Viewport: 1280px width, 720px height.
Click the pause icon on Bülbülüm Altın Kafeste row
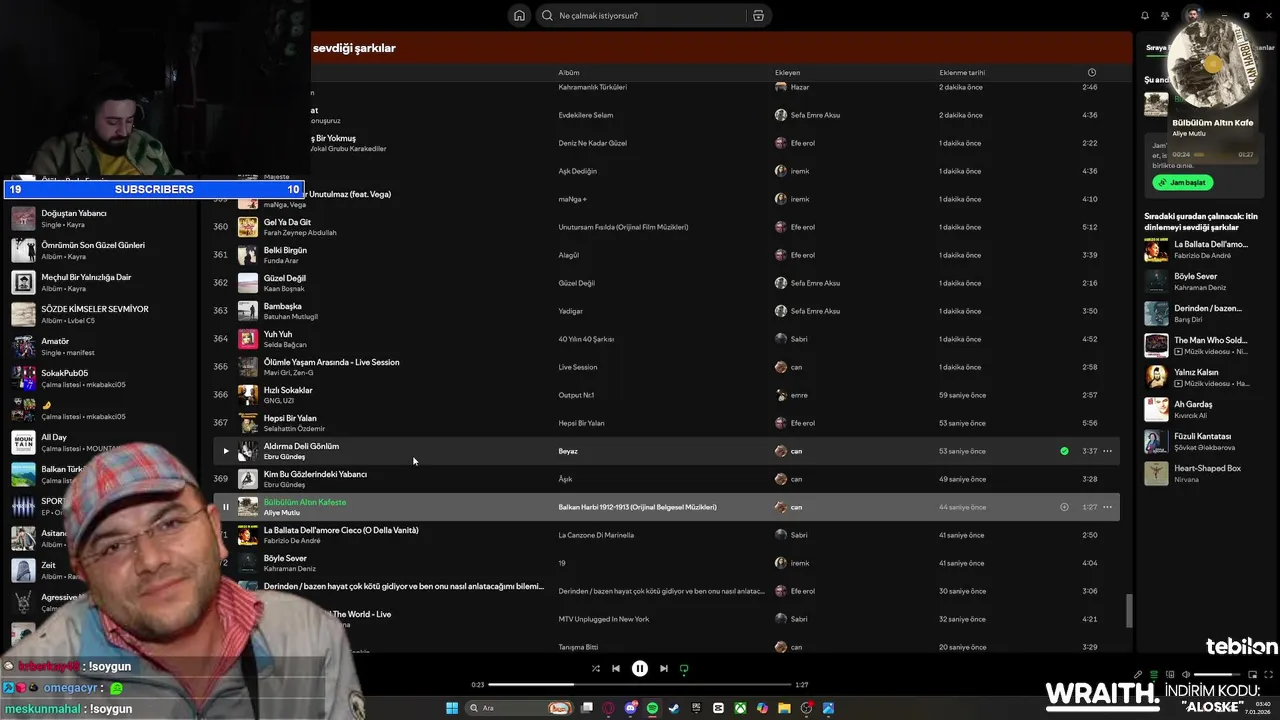(225, 507)
